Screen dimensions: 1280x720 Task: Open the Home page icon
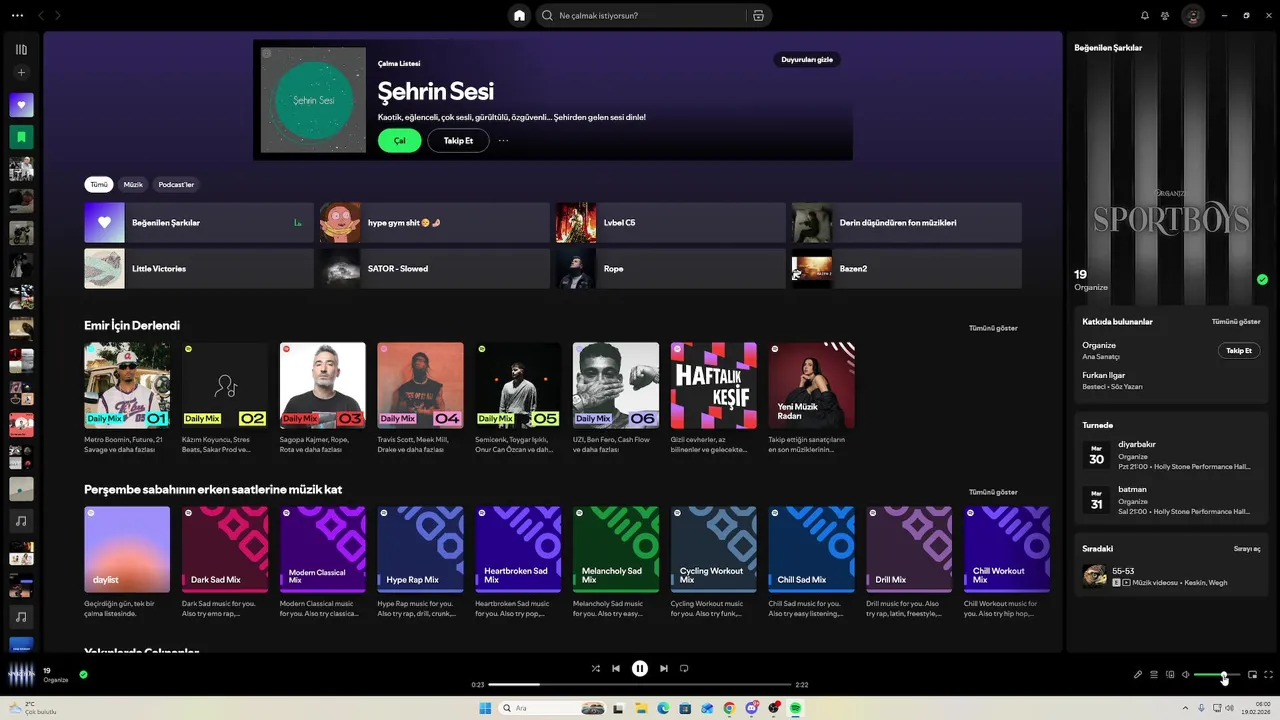(519, 15)
